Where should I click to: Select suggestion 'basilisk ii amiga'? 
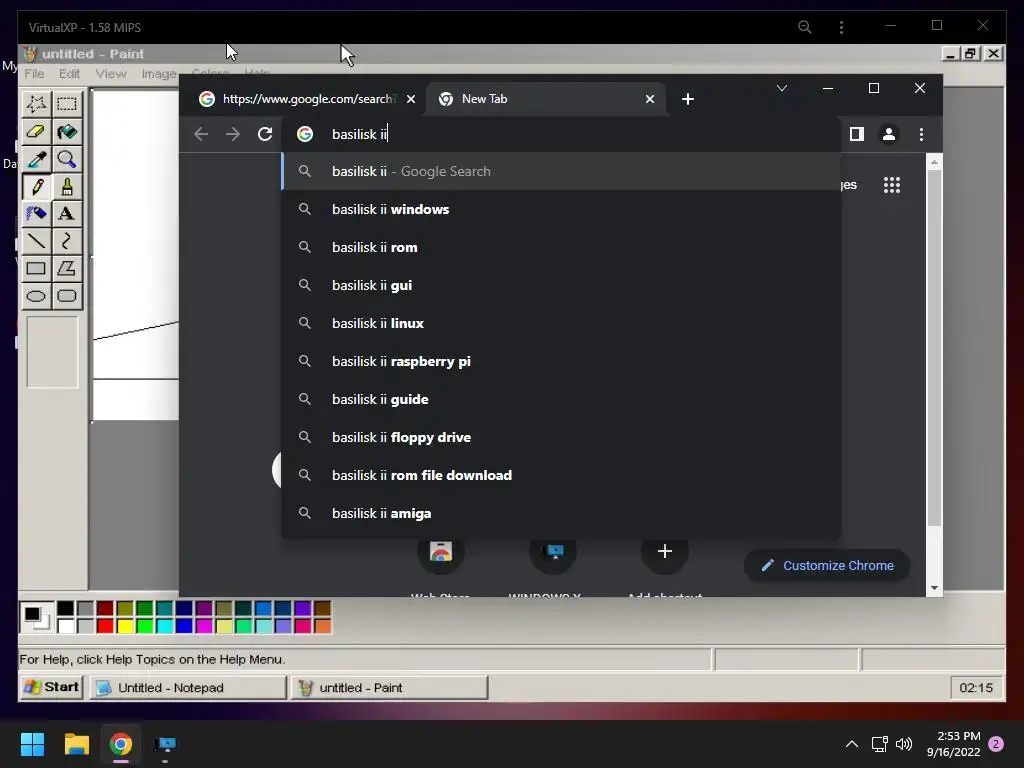click(561, 513)
